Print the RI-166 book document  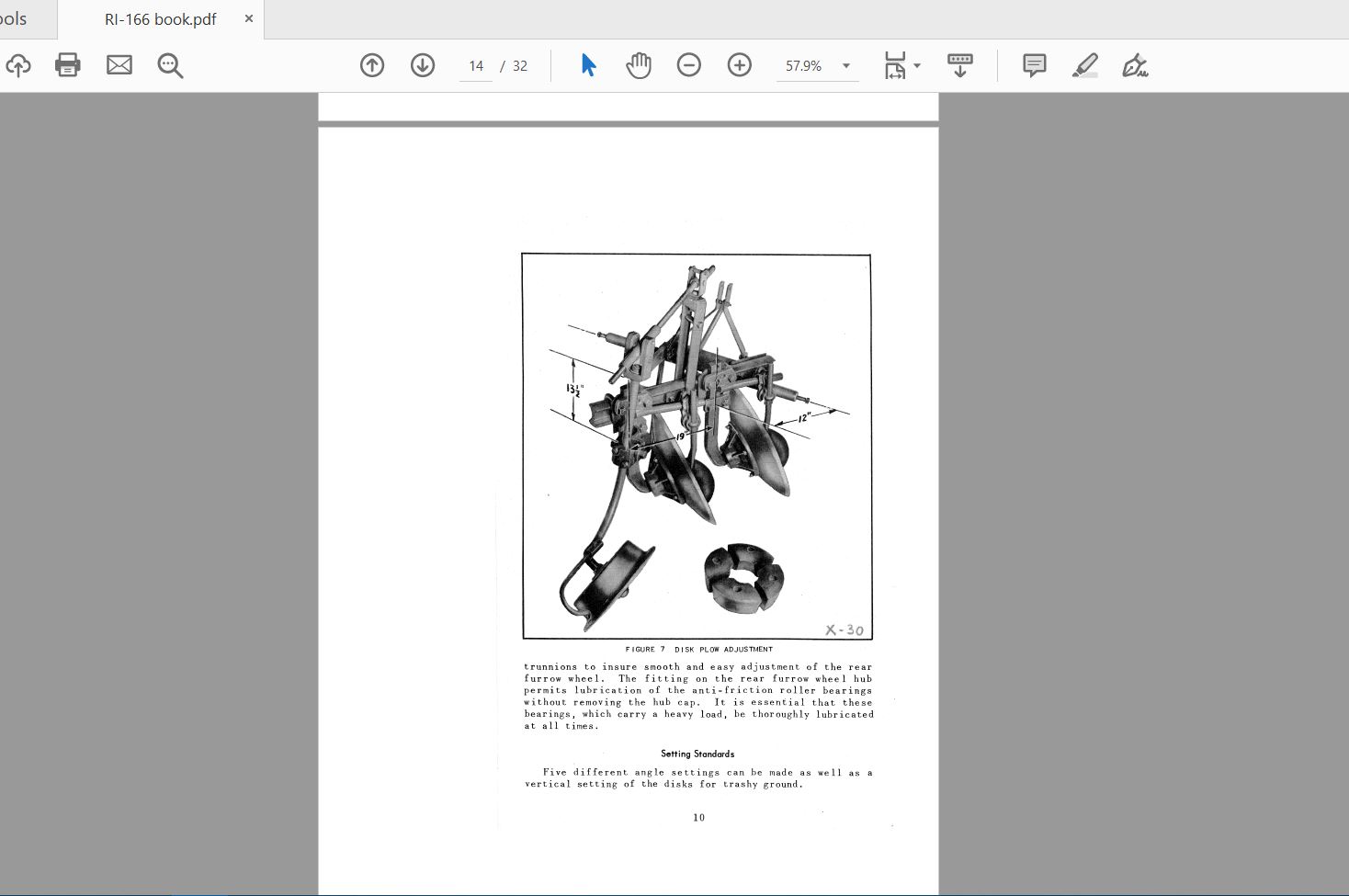point(67,65)
